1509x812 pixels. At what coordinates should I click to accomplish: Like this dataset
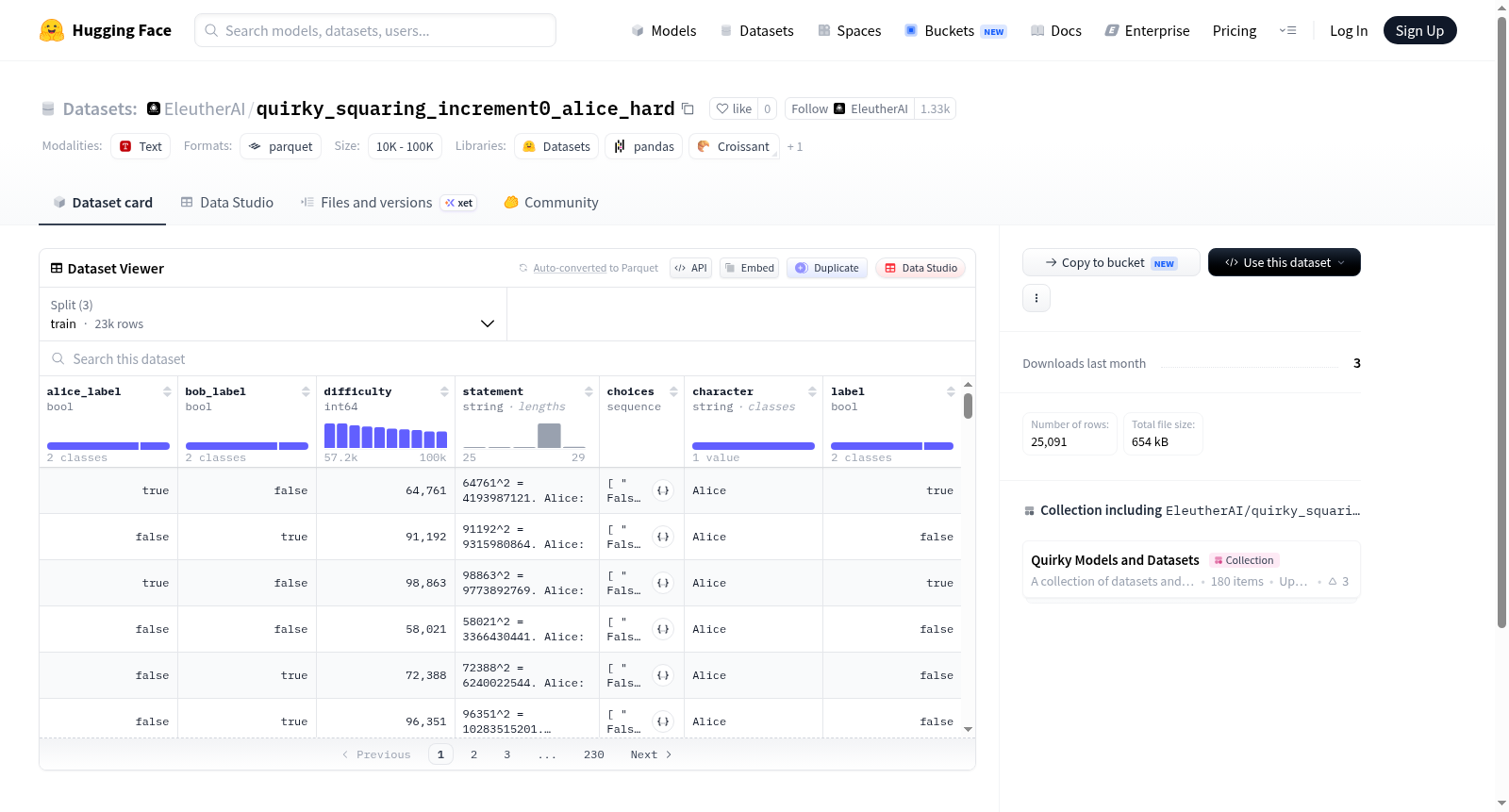tap(734, 108)
